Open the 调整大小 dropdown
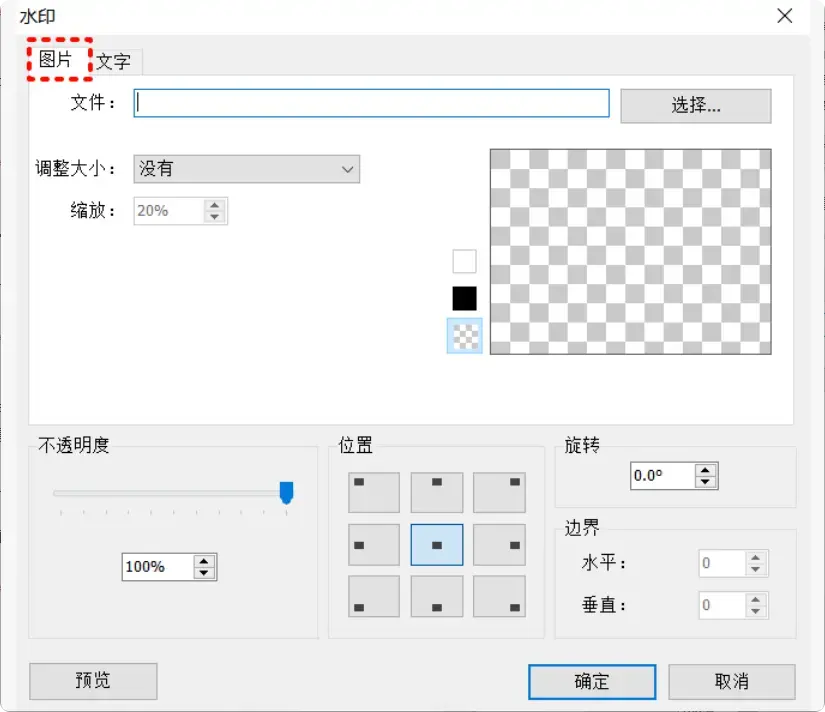Screen dimensions: 825x712 347,169
